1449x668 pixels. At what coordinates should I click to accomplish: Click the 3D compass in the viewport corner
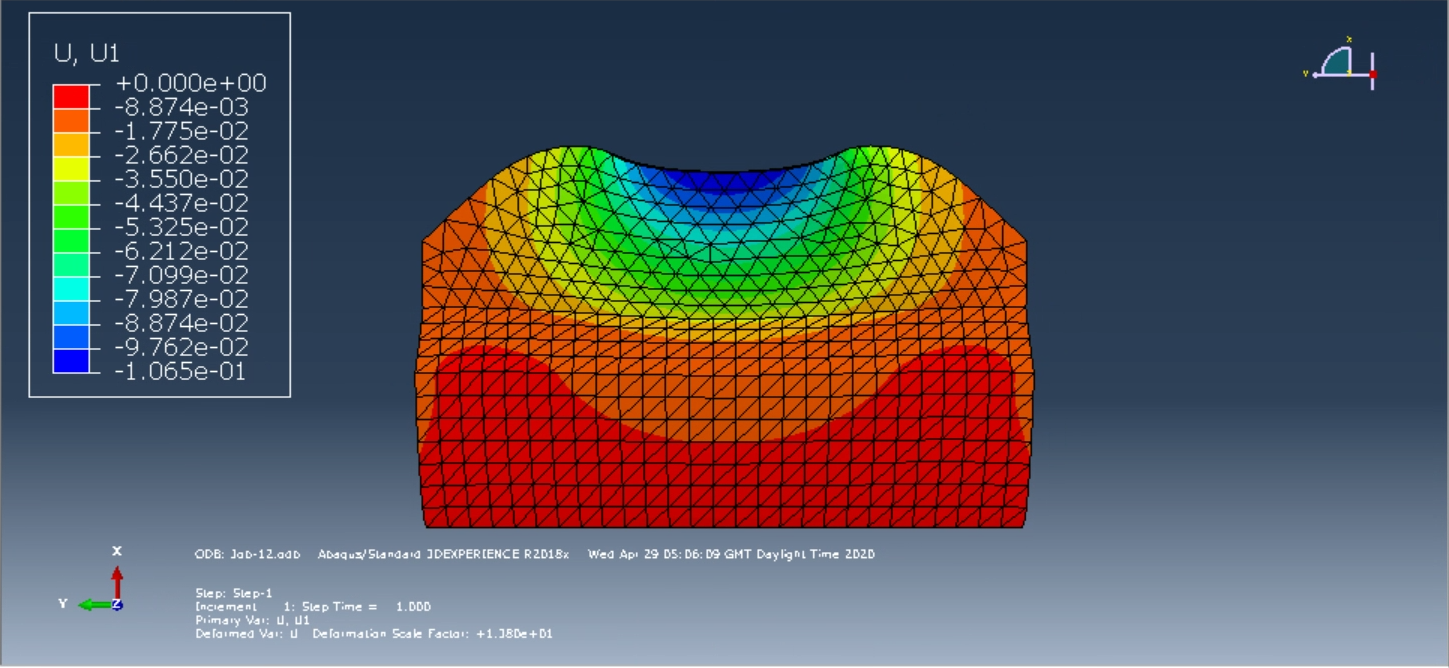(x=1343, y=64)
